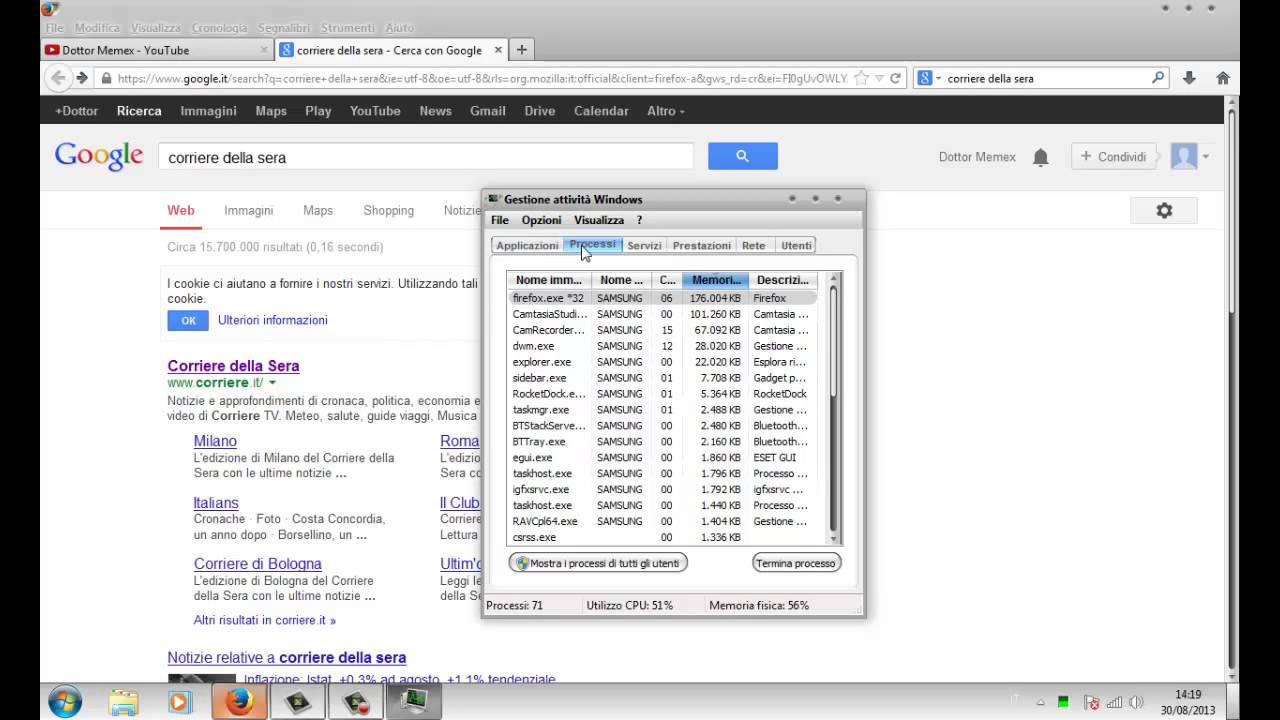1280x720 pixels.
Task: Switch to the Applicazioni tab
Action: coord(527,245)
